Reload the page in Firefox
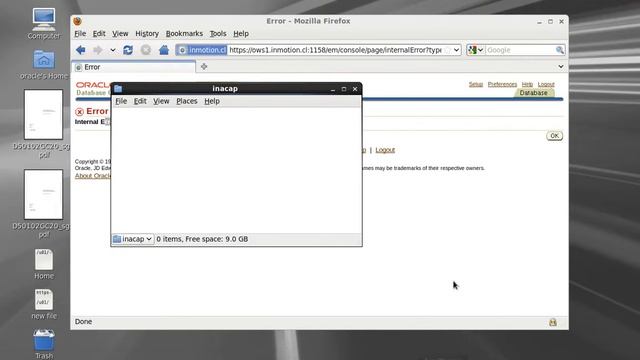The width and height of the screenshot is (640, 360). click(x=128, y=50)
